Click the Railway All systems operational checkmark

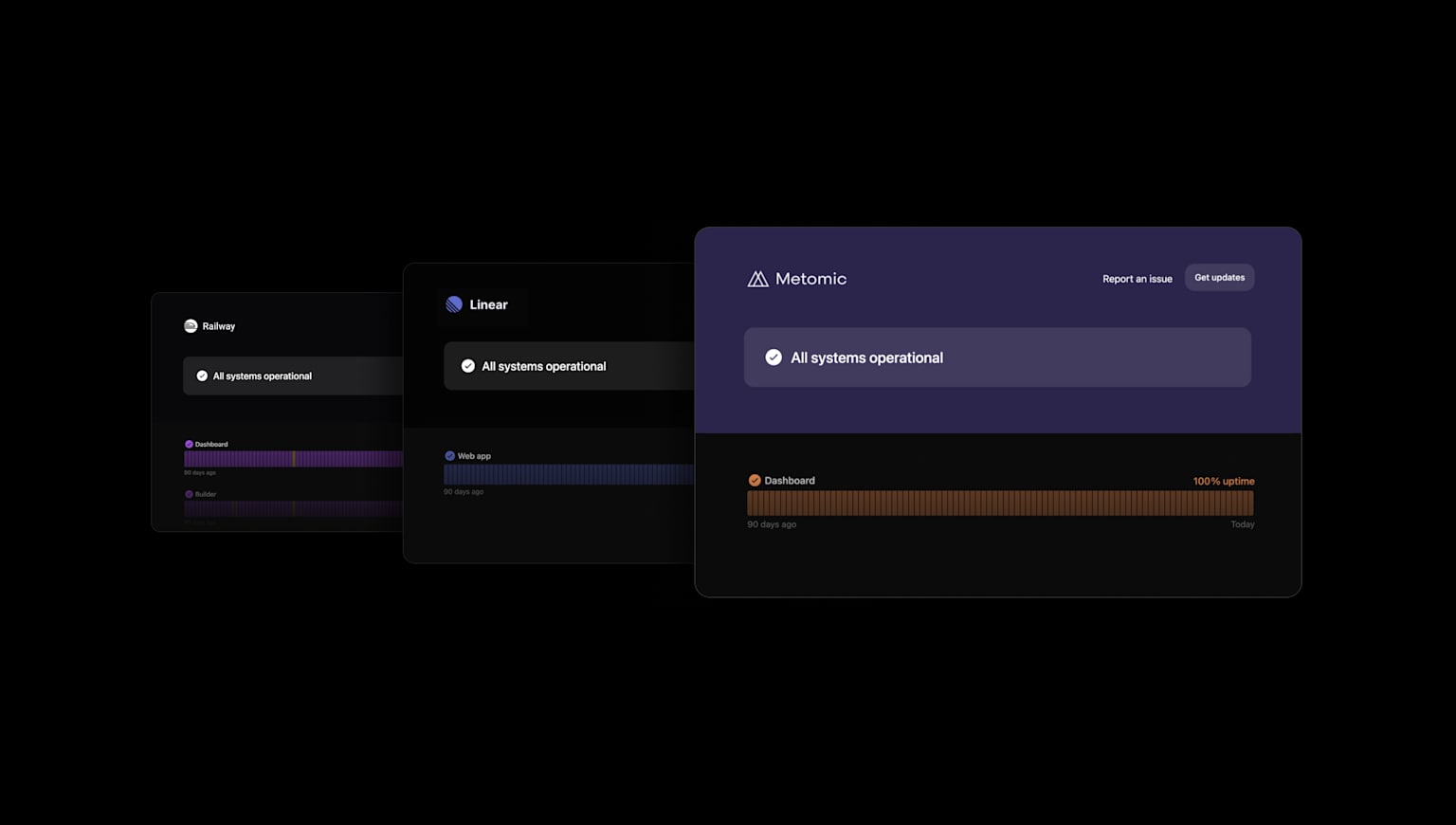pyautogui.click(x=202, y=376)
